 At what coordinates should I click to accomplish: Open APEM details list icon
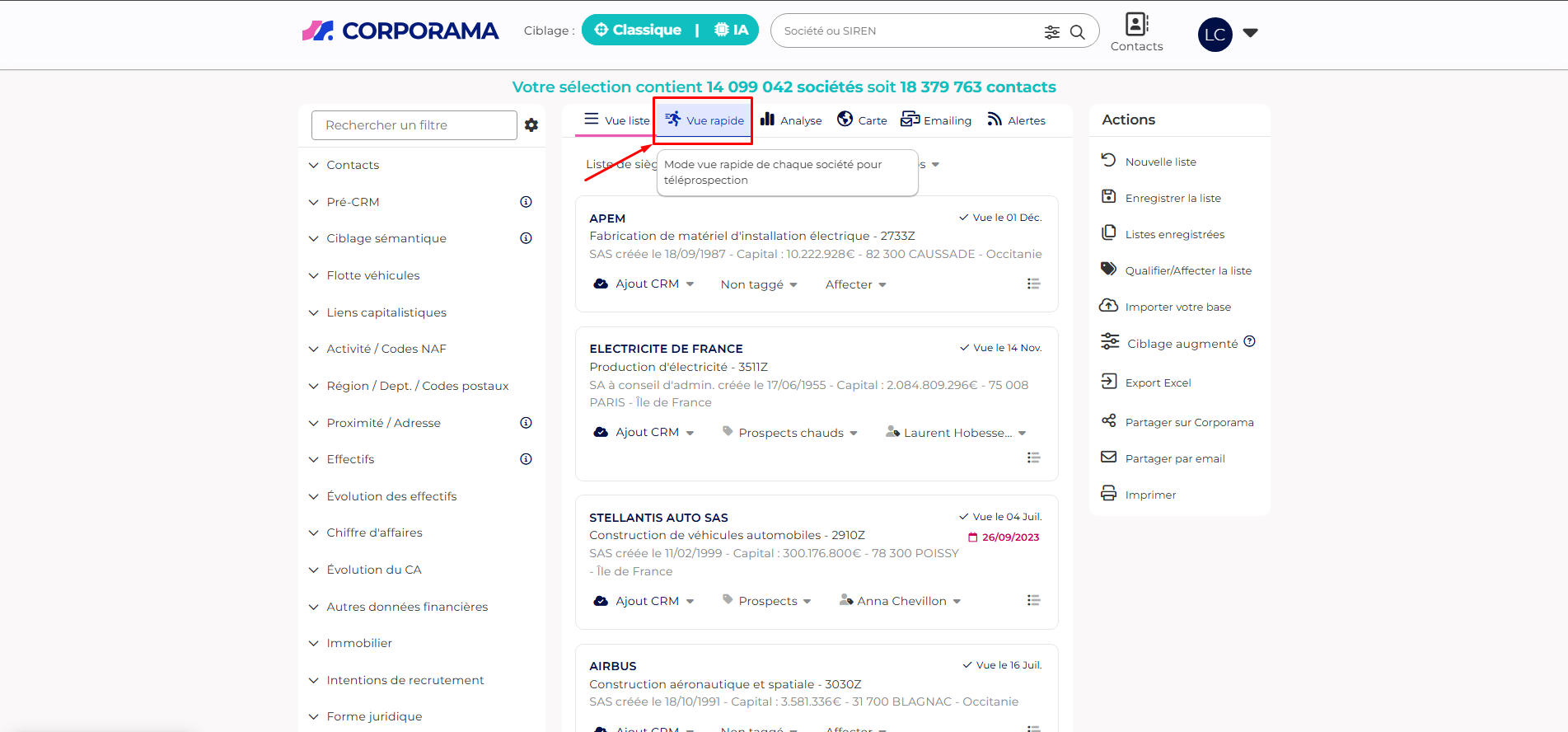(x=1033, y=284)
